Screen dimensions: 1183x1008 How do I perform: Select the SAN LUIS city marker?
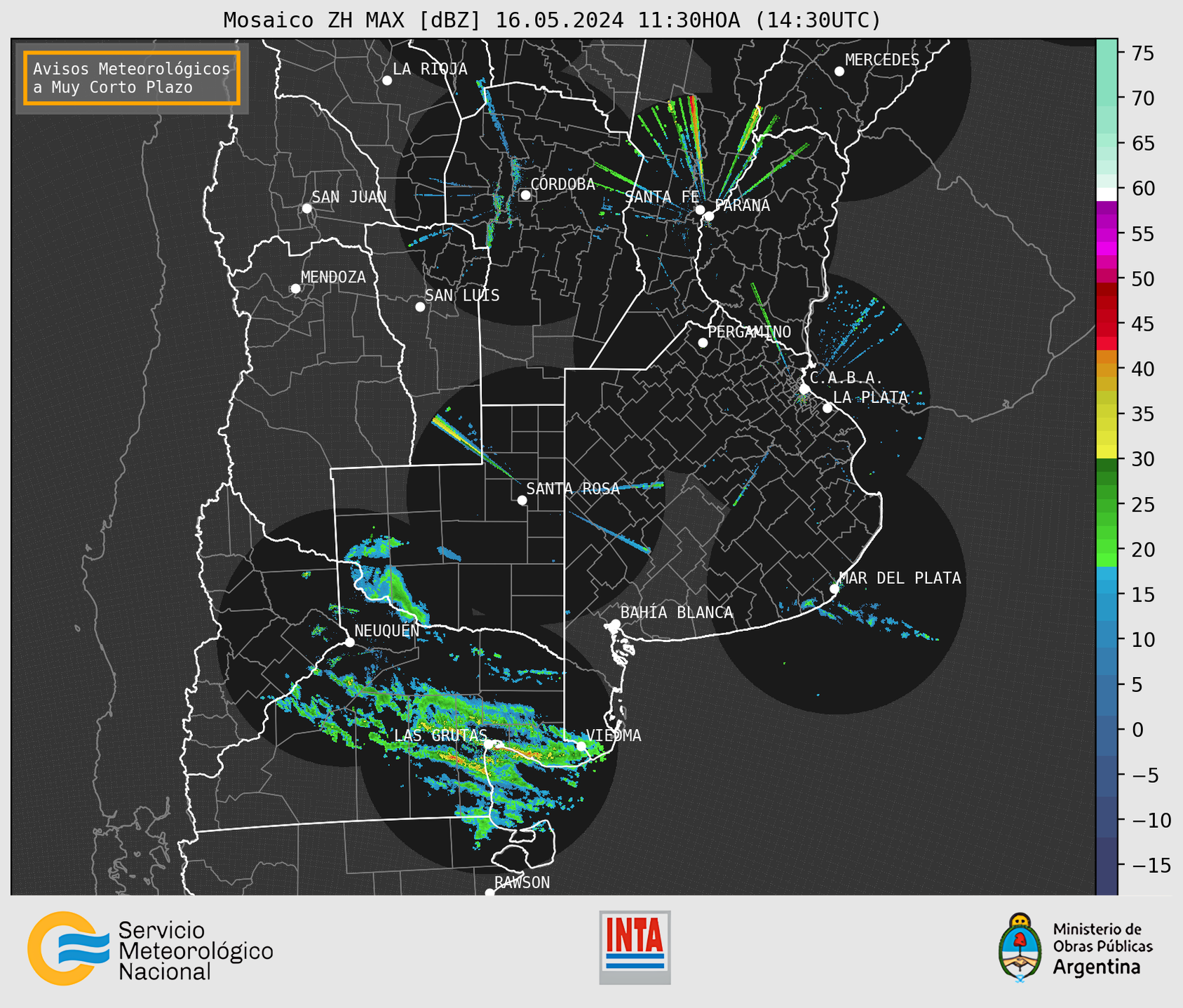[420, 307]
